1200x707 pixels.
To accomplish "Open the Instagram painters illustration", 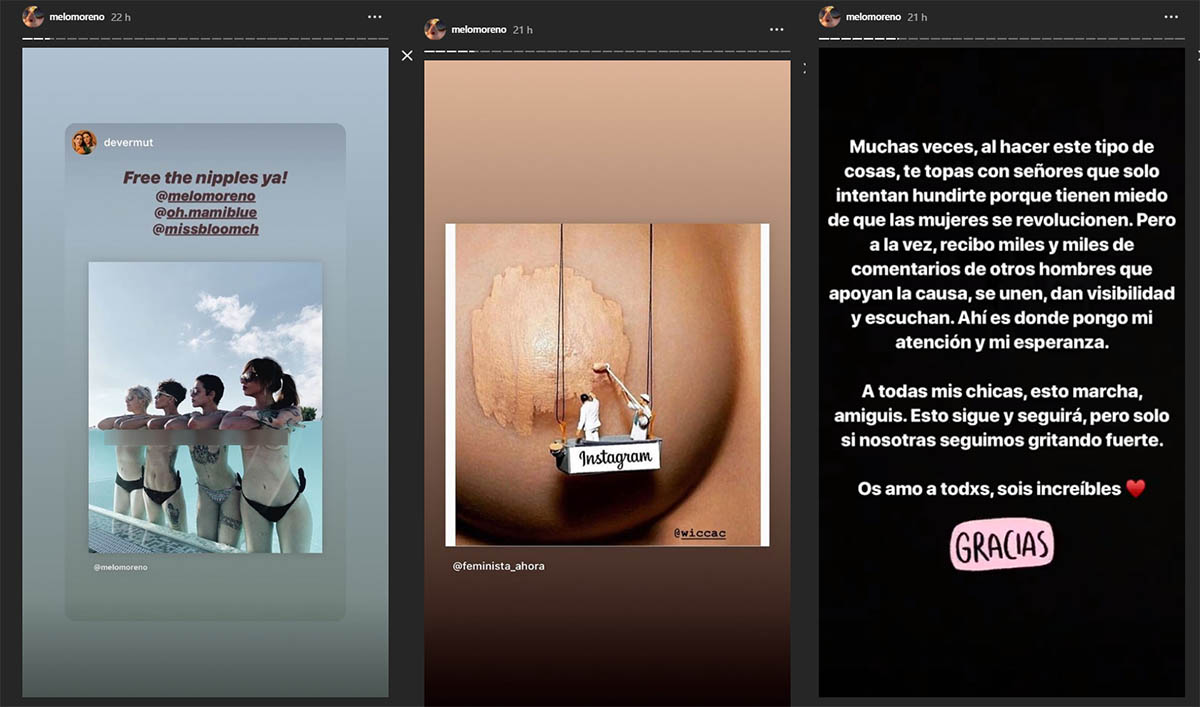I will (x=607, y=385).
